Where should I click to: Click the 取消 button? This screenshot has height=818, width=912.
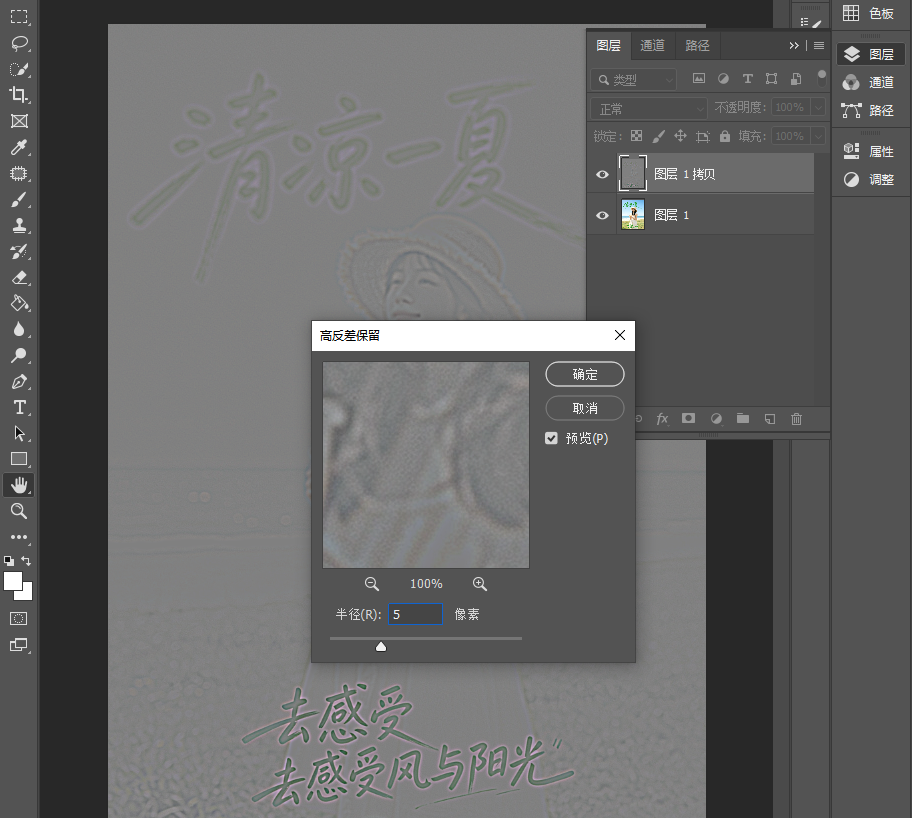585,408
